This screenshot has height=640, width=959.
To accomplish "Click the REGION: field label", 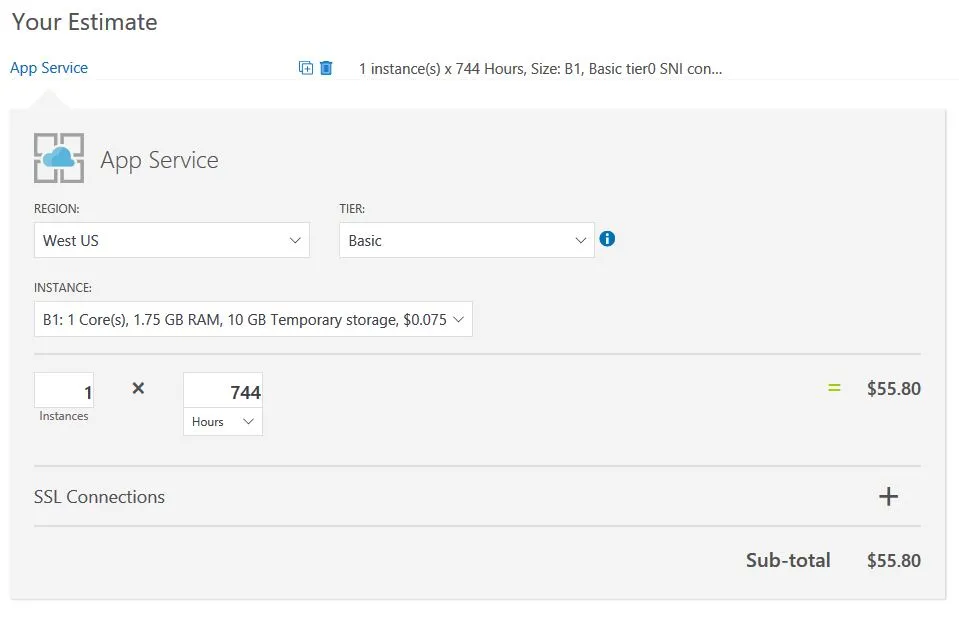I will click(x=57, y=209).
